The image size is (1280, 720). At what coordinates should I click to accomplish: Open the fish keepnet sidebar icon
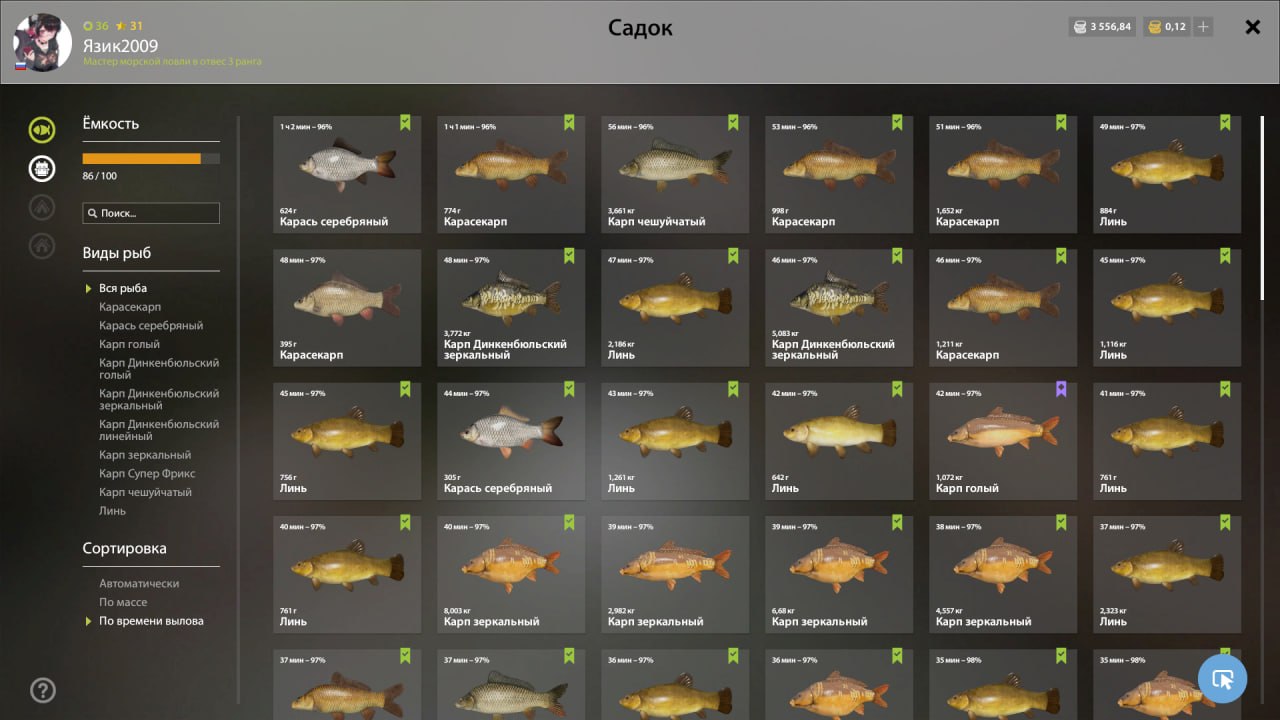tap(42, 130)
